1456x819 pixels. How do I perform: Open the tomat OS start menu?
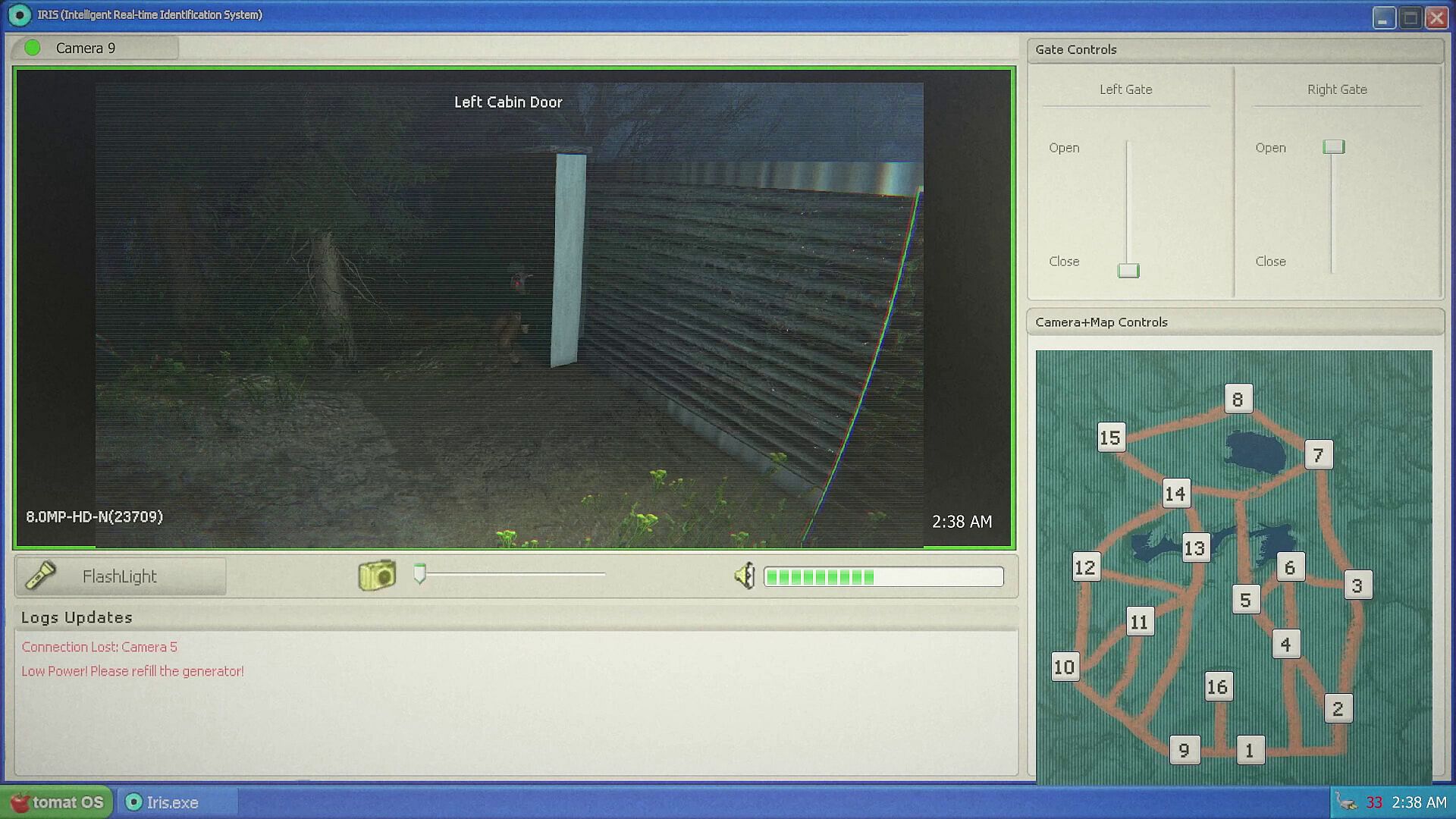coord(57,802)
